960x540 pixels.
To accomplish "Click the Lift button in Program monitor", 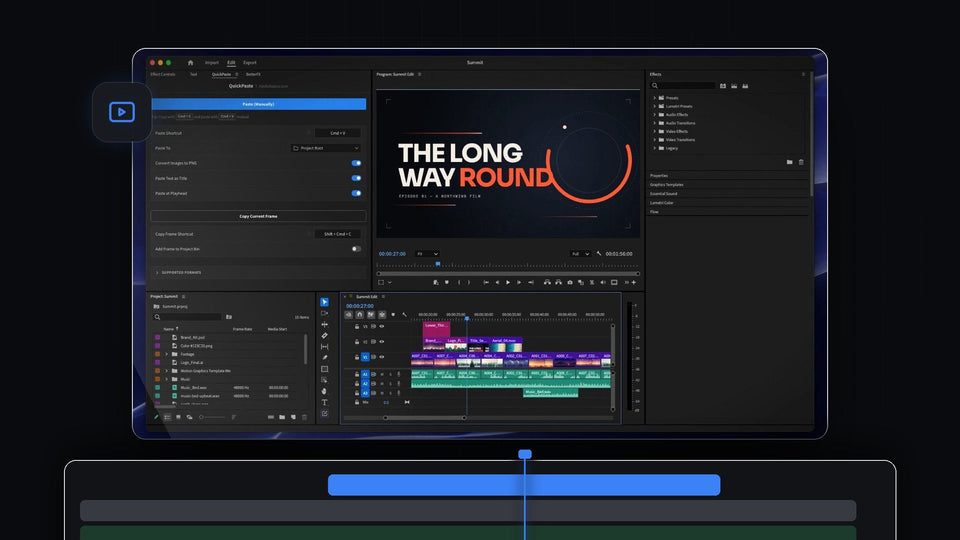I will pyautogui.click(x=547, y=282).
